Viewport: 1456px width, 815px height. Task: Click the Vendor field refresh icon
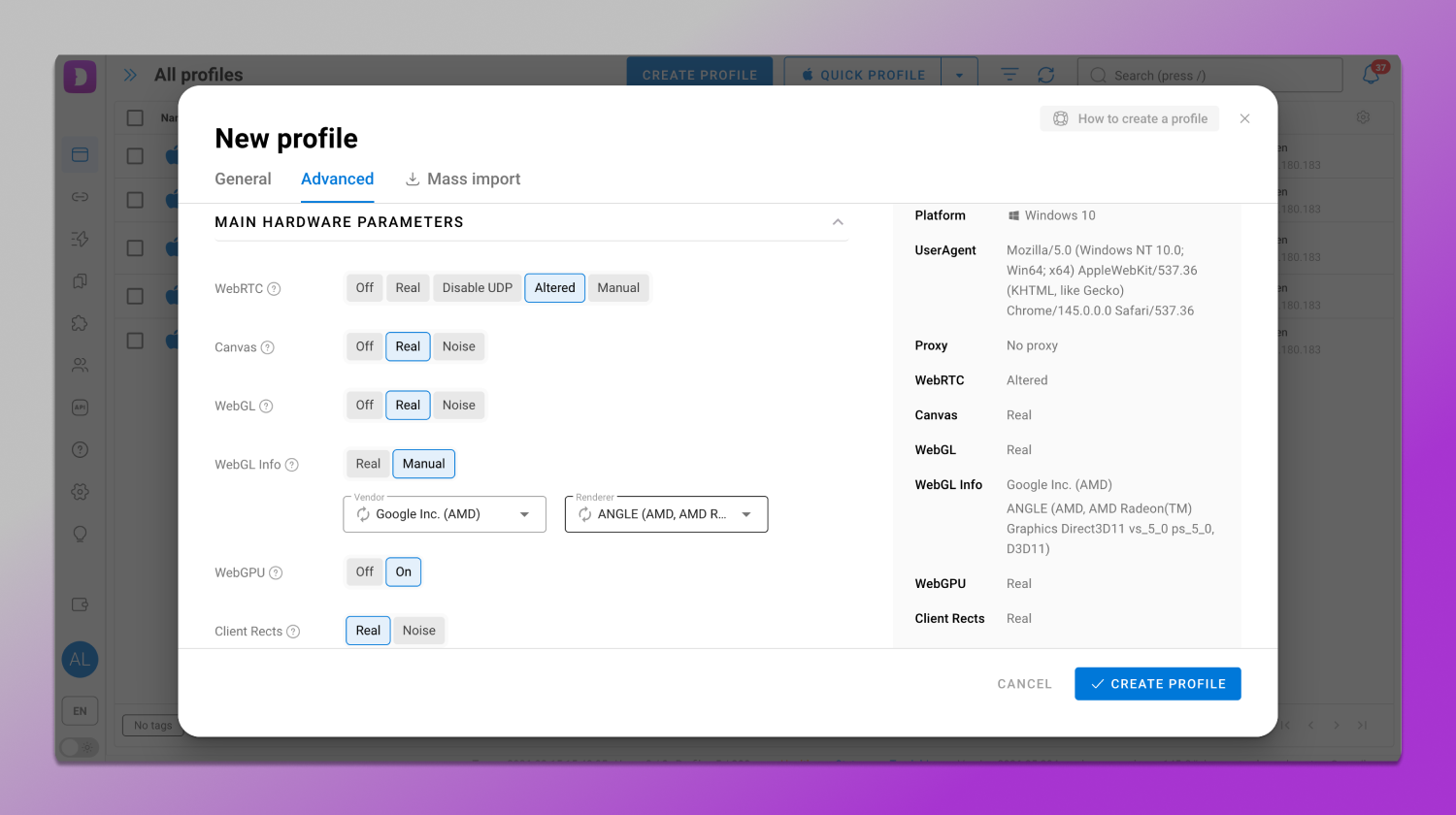[x=363, y=514]
